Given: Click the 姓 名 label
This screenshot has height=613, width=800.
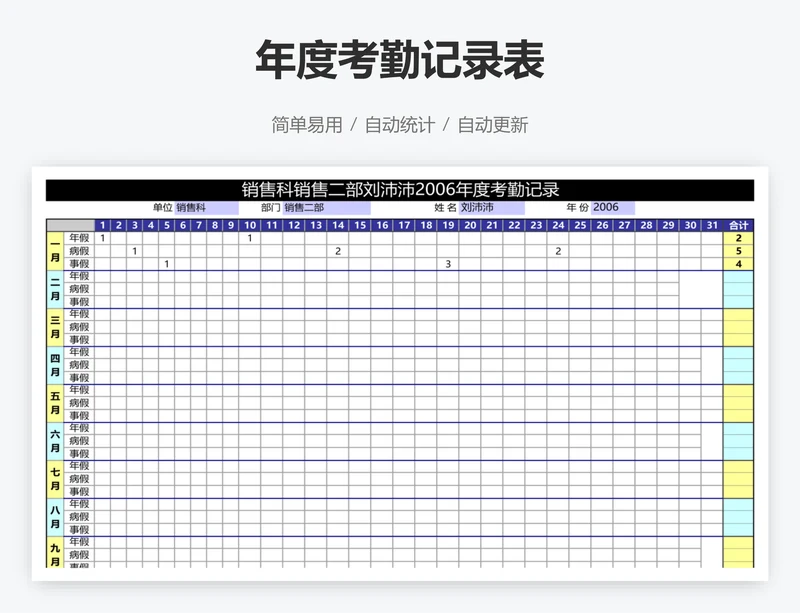Looking at the screenshot, I should pos(445,208).
